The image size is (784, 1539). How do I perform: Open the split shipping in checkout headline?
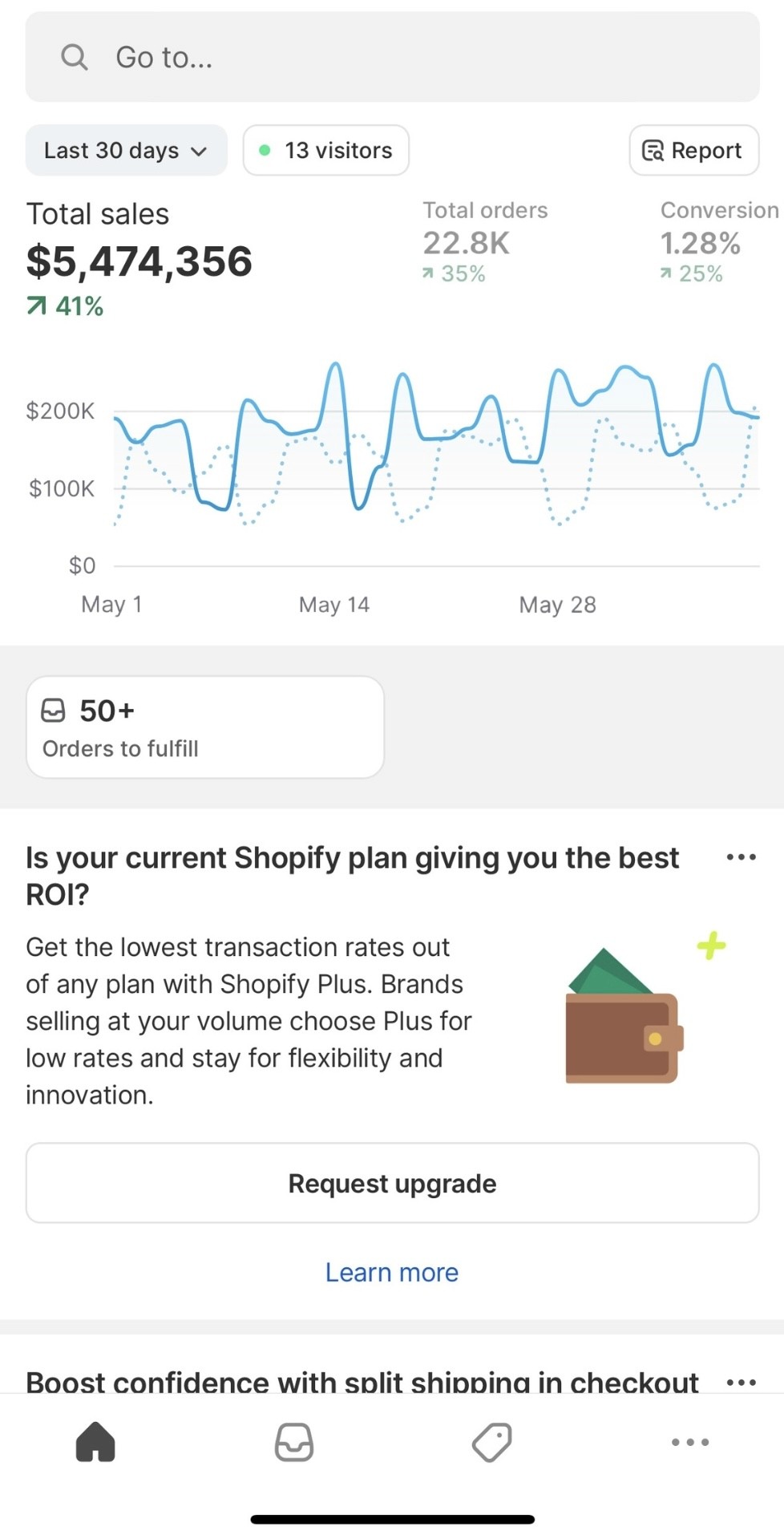[x=362, y=1382]
